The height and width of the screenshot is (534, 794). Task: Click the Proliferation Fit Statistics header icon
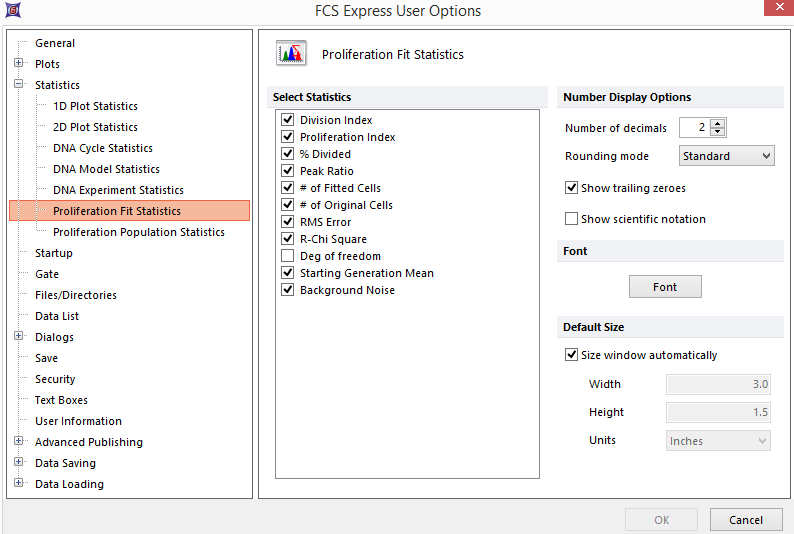[x=291, y=54]
